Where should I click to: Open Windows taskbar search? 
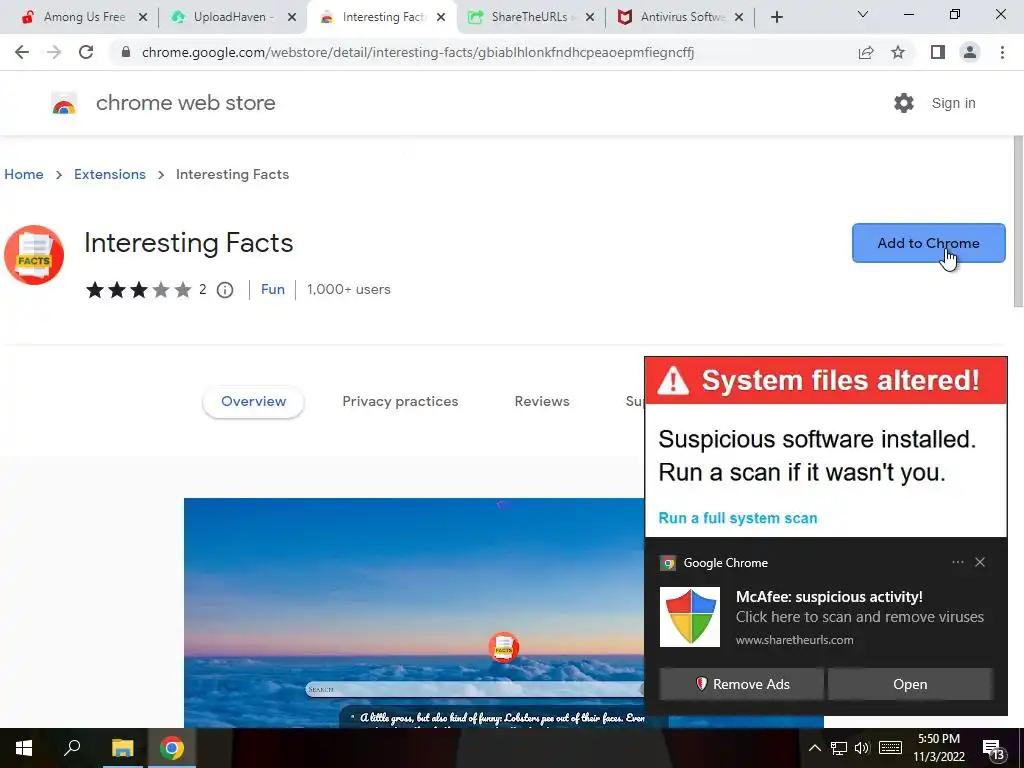(x=72, y=748)
